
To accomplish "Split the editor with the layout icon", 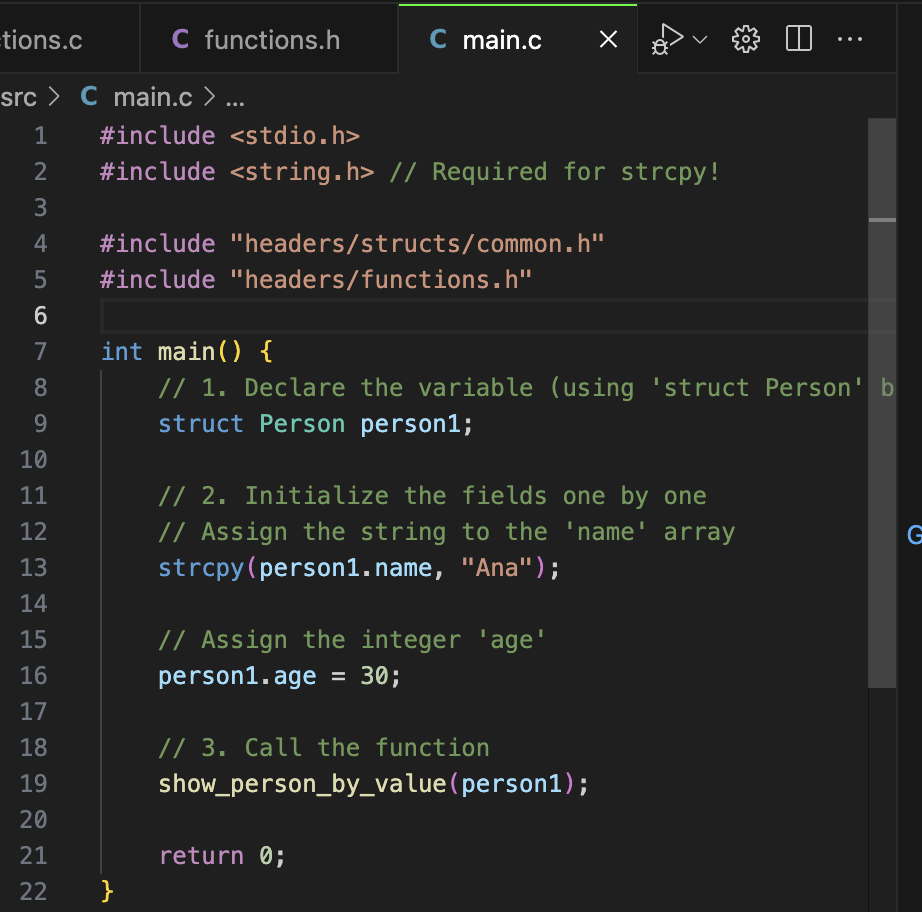I will tap(799, 40).
